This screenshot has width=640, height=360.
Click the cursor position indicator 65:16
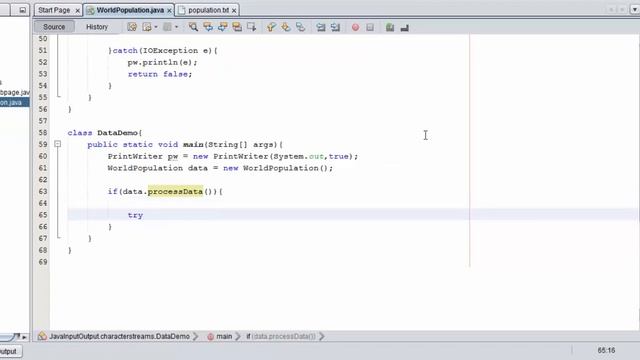pos(606,350)
